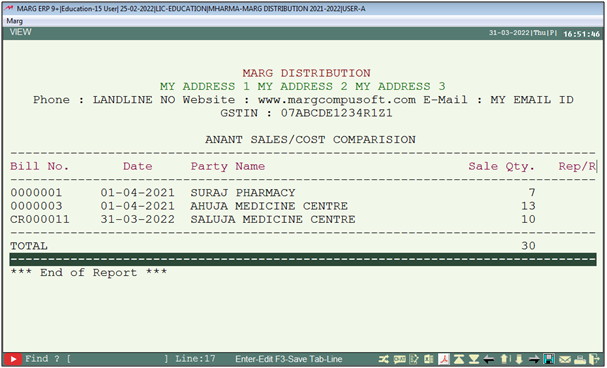This screenshot has width=607, height=368.
Task: Click the Date column header
Action: pos(137,166)
